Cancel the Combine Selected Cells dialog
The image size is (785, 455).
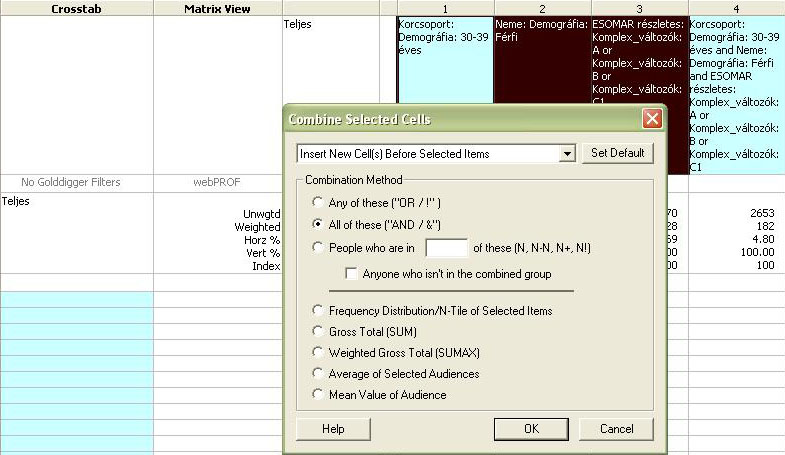[x=616, y=429]
